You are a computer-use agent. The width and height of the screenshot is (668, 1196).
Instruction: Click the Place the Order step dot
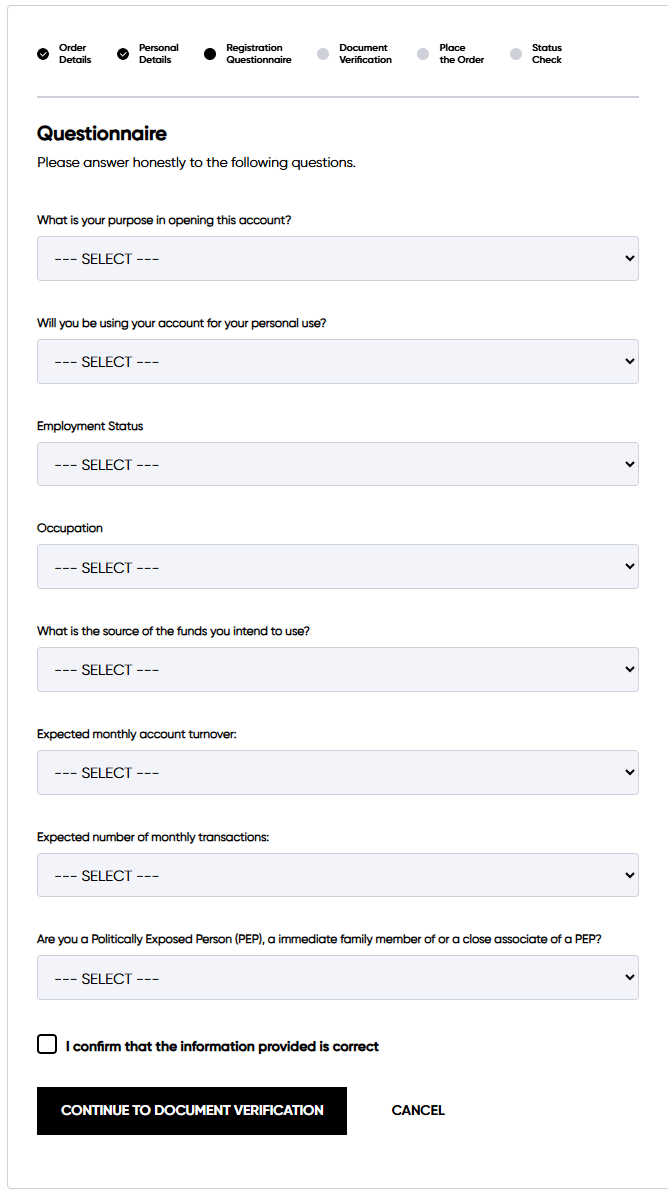click(x=423, y=54)
